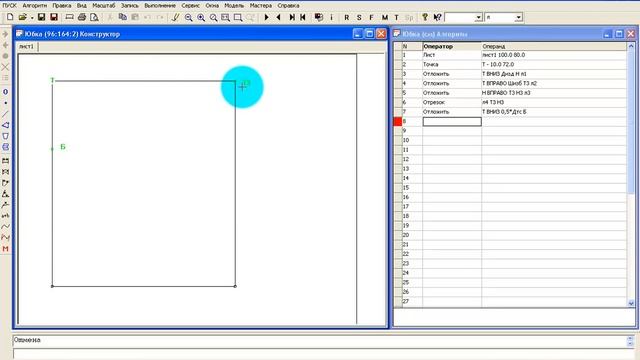Click point T on the drawing
The width and height of the screenshot is (640, 360).
tap(52, 80)
